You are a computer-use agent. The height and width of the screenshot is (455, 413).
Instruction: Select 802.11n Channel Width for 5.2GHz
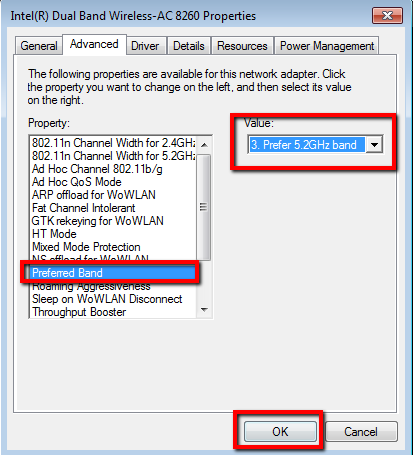point(113,156)
